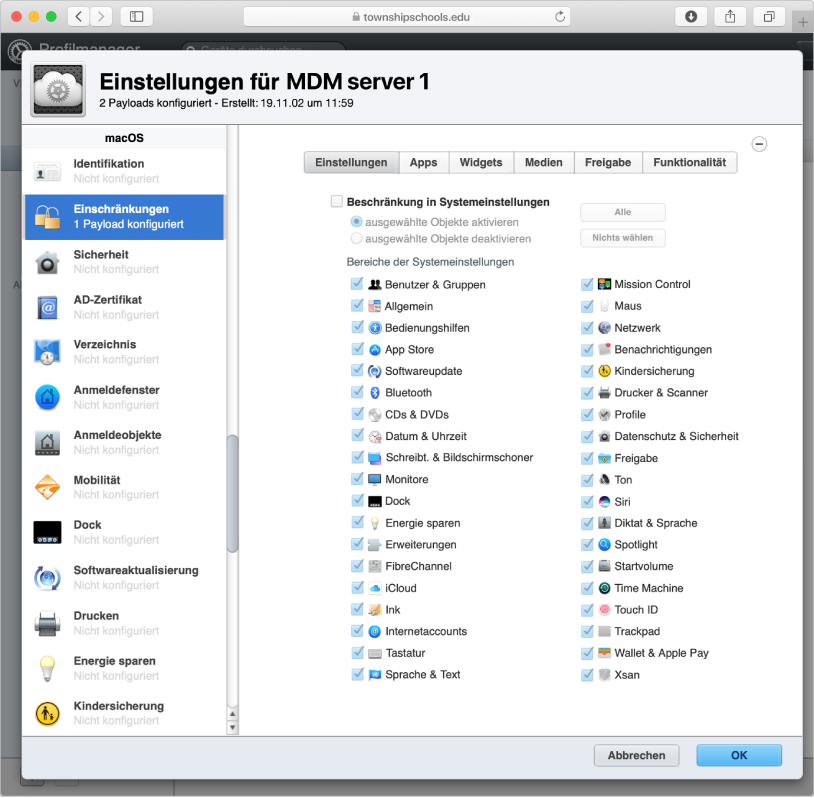Open the Sicherheit camera-lock icon
The image size is (814, 798).
tap(47, 262)
